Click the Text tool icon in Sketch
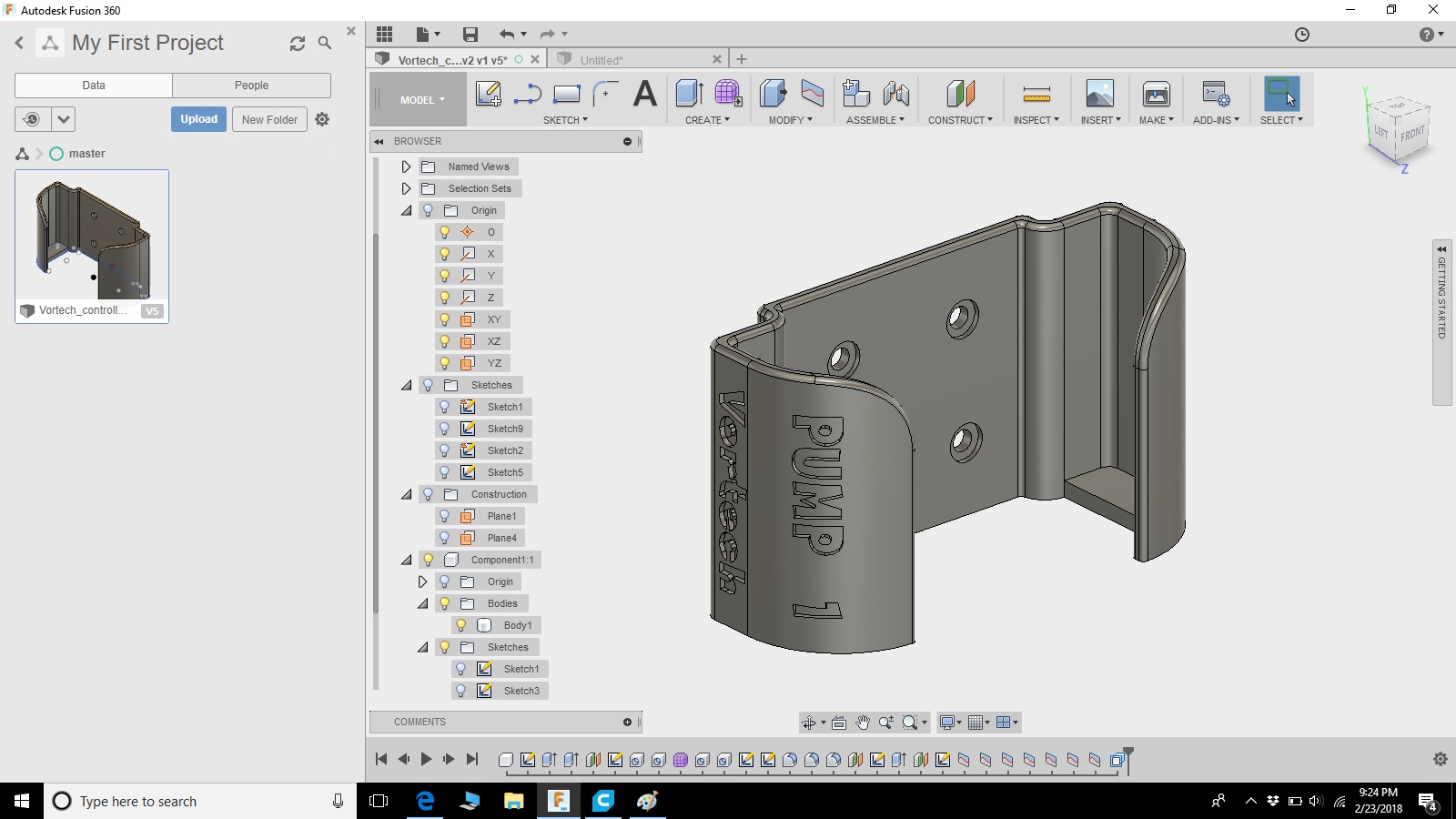This screenshot has width=1456, height=819. tap(645, 94)
